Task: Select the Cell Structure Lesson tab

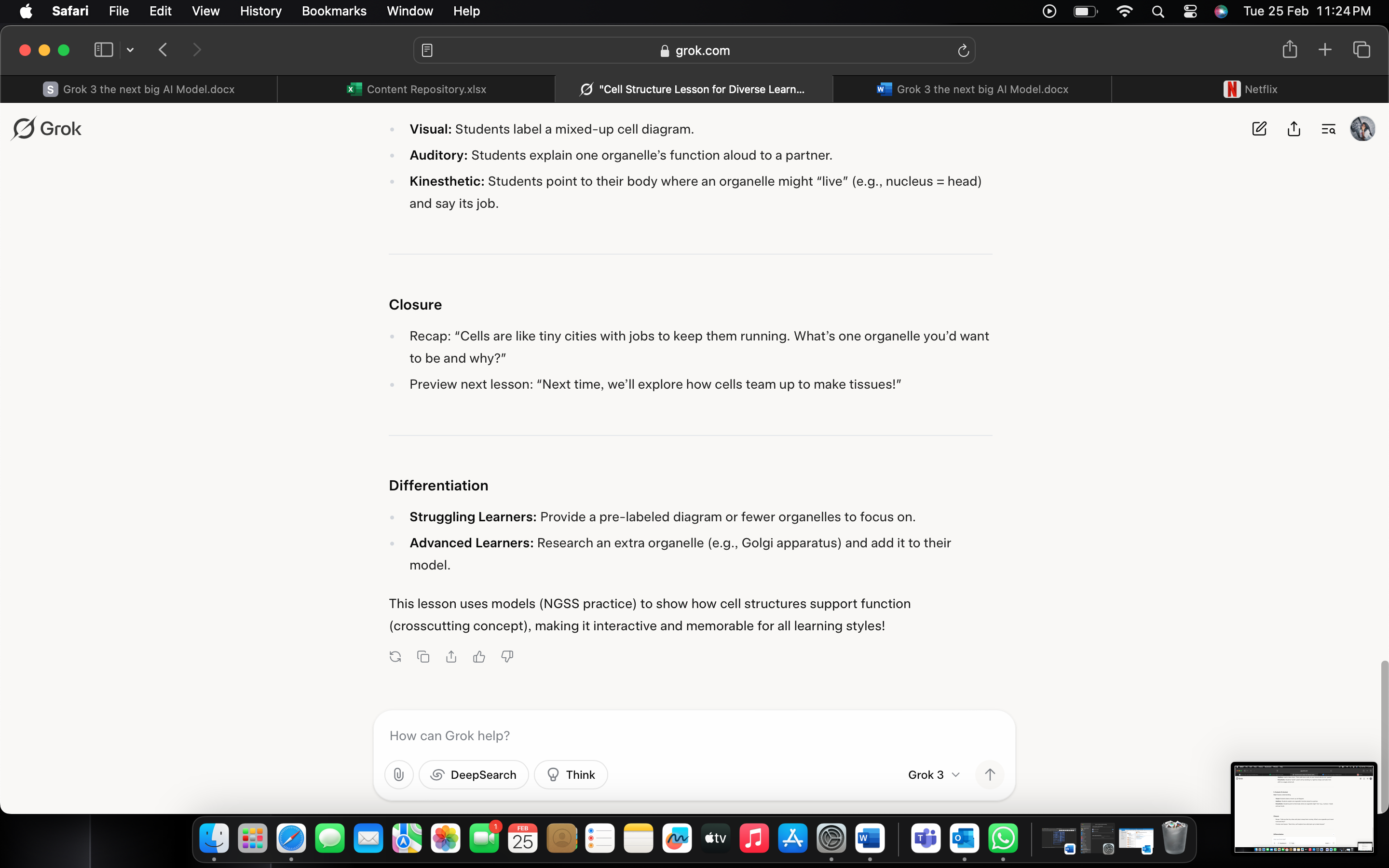Action: (694, 89)
